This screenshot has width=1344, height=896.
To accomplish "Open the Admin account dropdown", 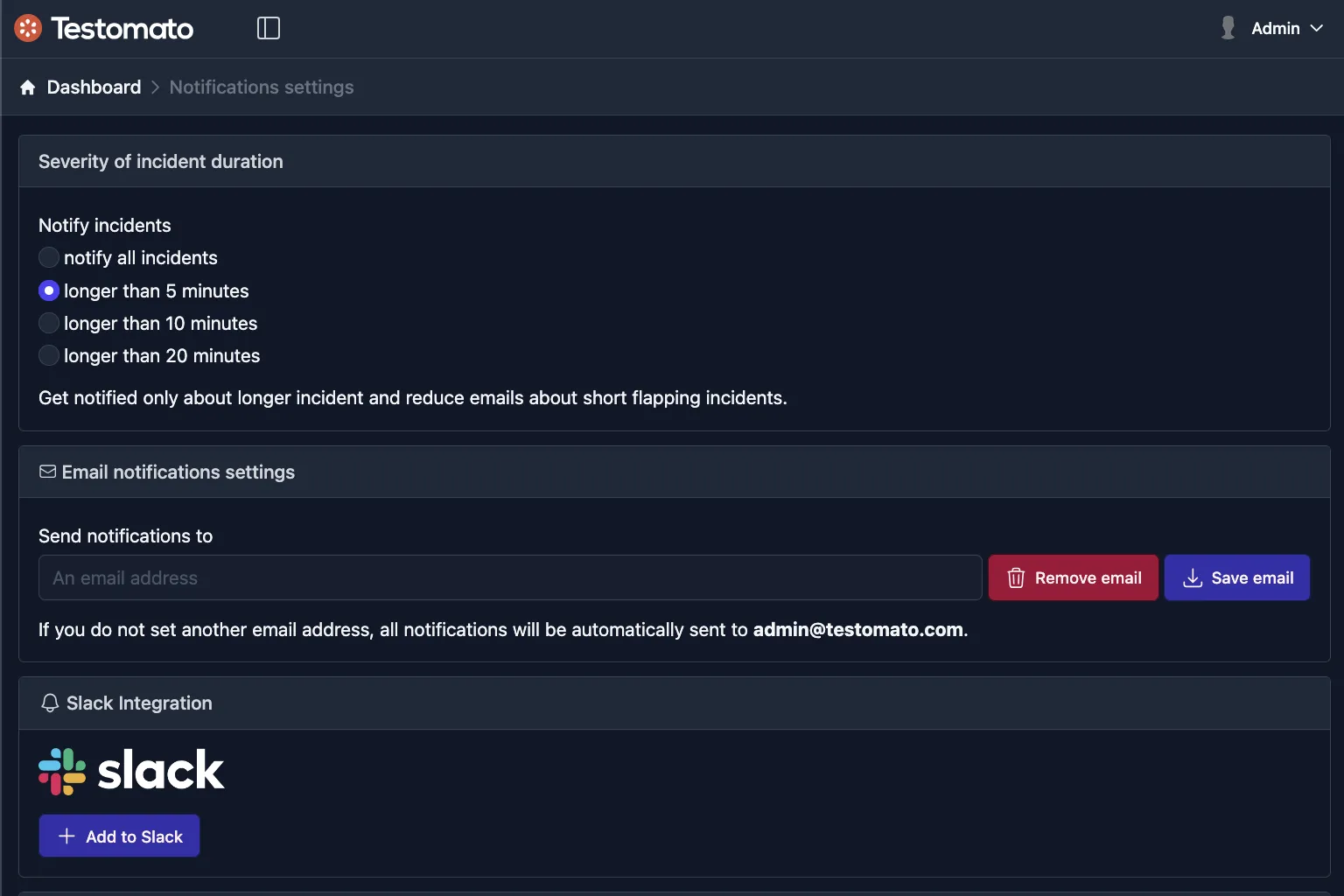I will (1277, 27).
